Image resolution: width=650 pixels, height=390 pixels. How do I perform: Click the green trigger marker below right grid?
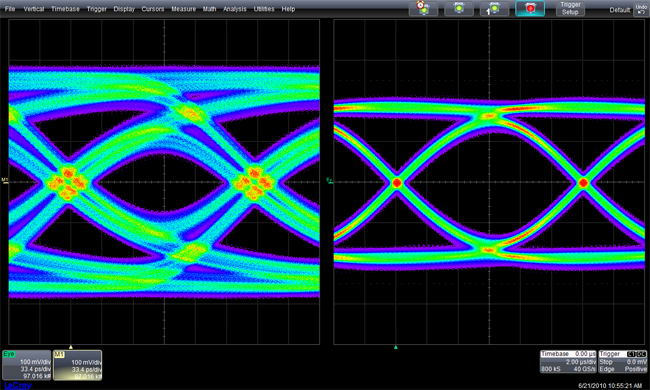[395, 347]
